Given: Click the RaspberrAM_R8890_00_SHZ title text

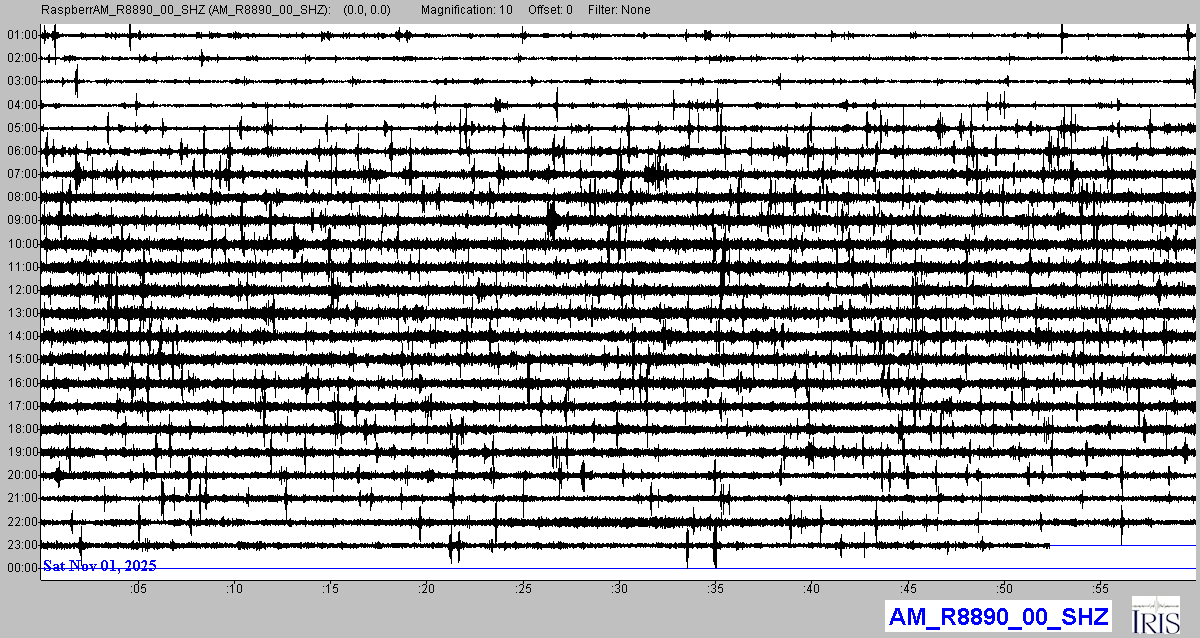Looking at the screenshot, I should pyautogui.click(x=185, y=10).
